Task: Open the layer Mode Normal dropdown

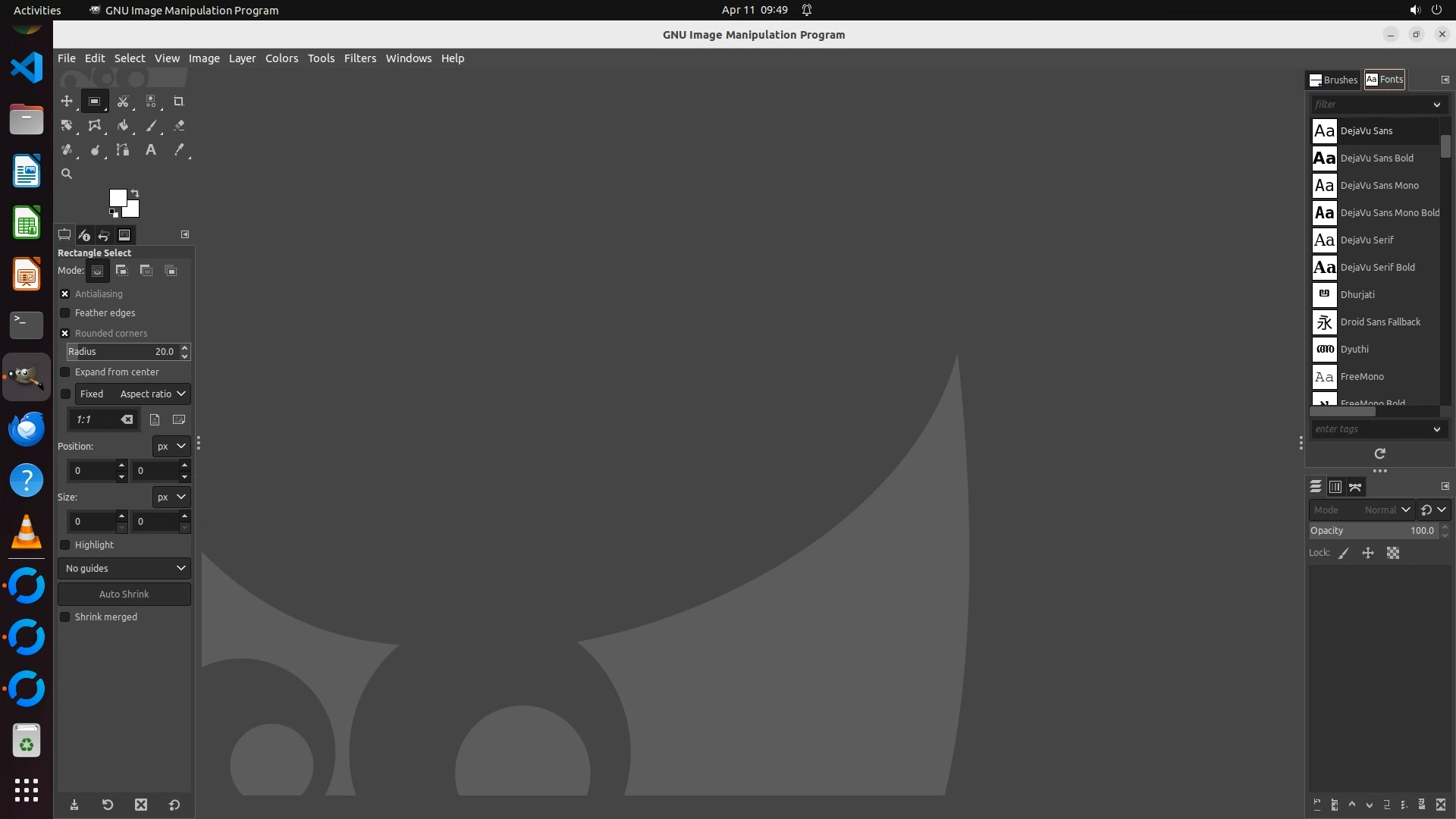Action: pyautogui.click(x=1361, y=510)
